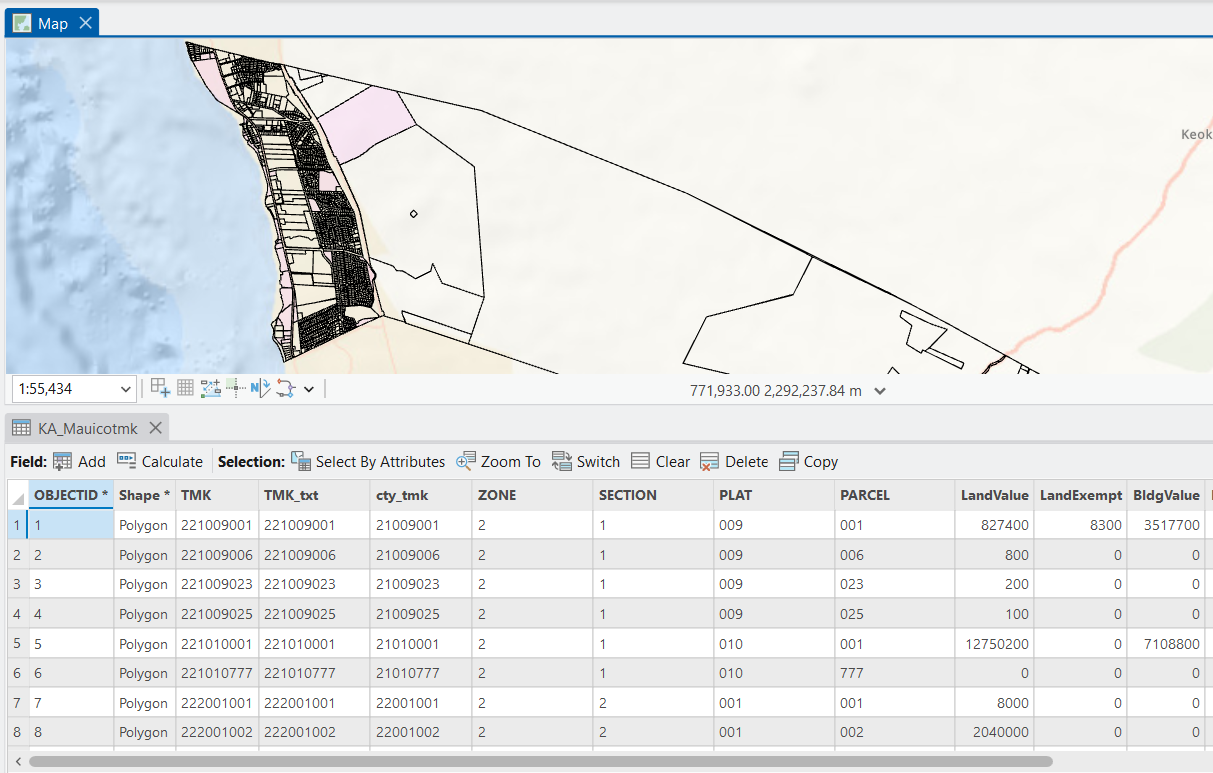Screen dimensions: 1213x773
Task: Click the ground-to-grid correction icon with N arrow
Action: coord(260,389)
